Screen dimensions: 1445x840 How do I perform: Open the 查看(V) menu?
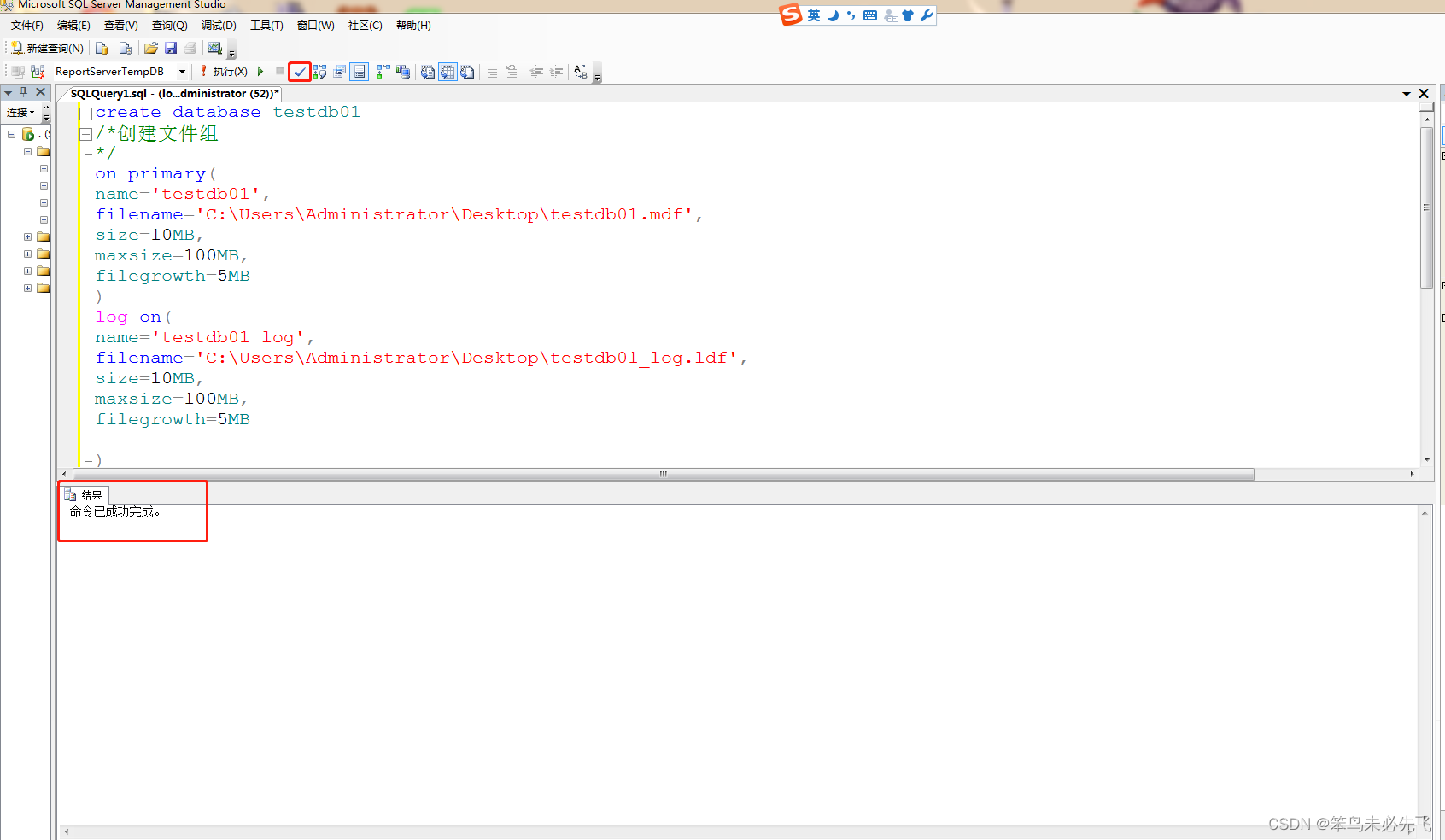click(120, 26)
